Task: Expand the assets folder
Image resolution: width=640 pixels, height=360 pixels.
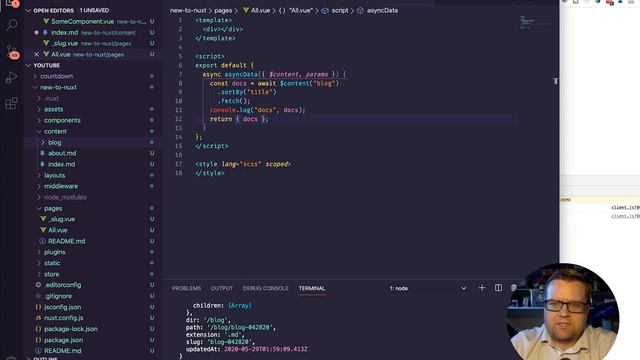Action: pos(53,109)
